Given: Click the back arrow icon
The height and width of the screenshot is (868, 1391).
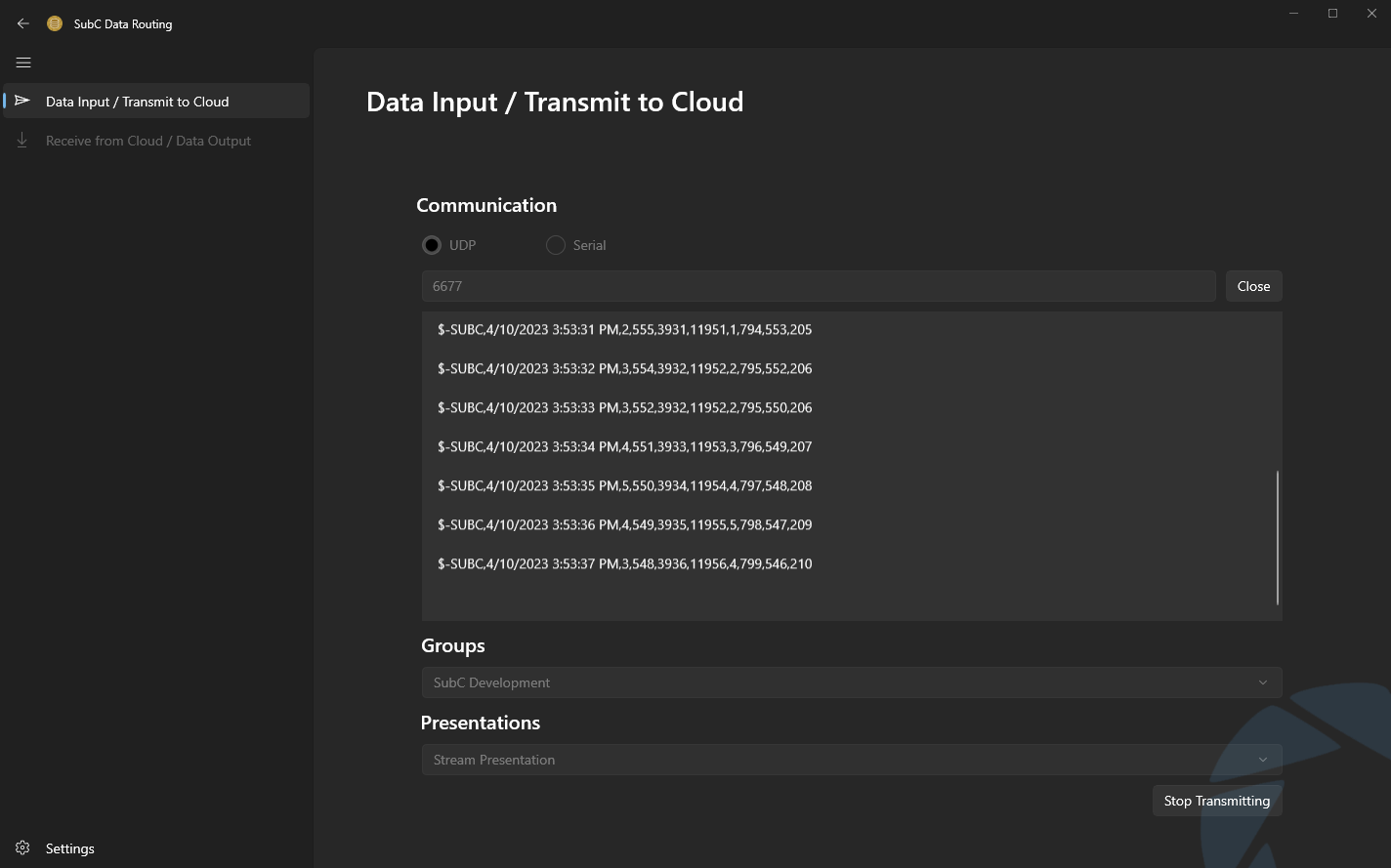Looking at the screenshot, I should (23, 23).
